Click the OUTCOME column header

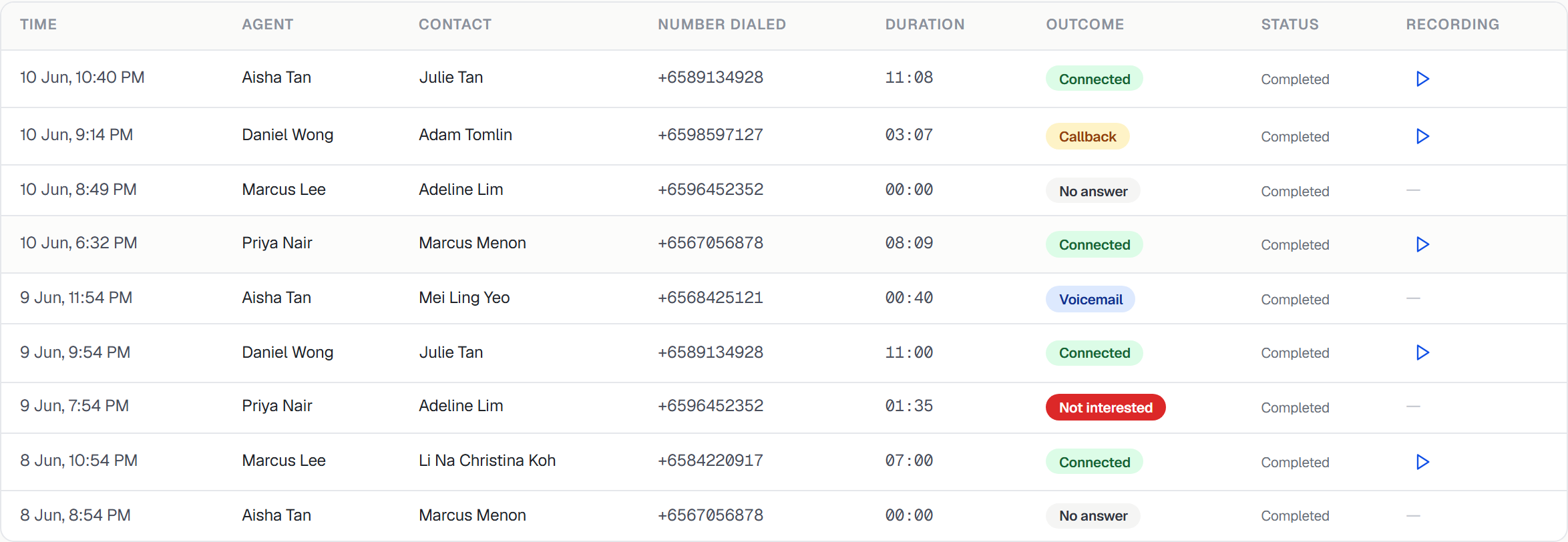[x=1085, y=25]
